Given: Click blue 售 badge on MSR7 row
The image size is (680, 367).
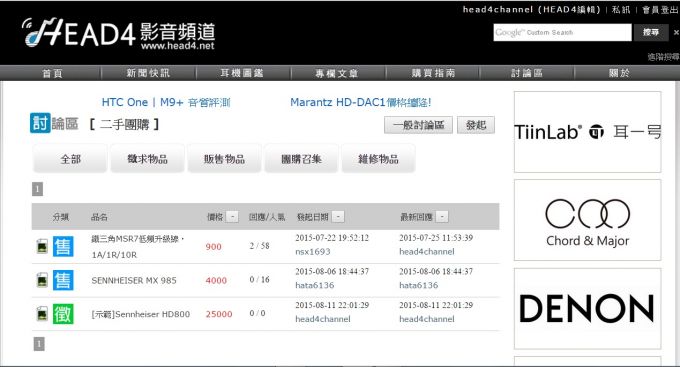Looking at the screenshot, I should pos(63,246).
